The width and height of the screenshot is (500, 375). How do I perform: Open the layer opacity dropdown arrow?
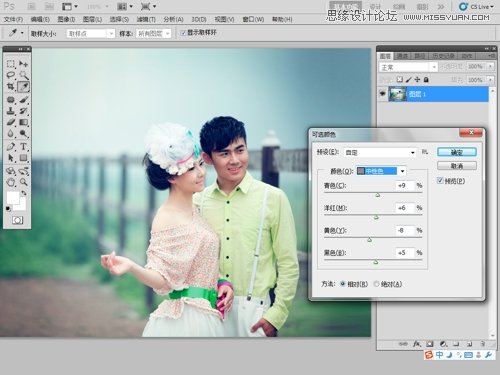(490, 67)
